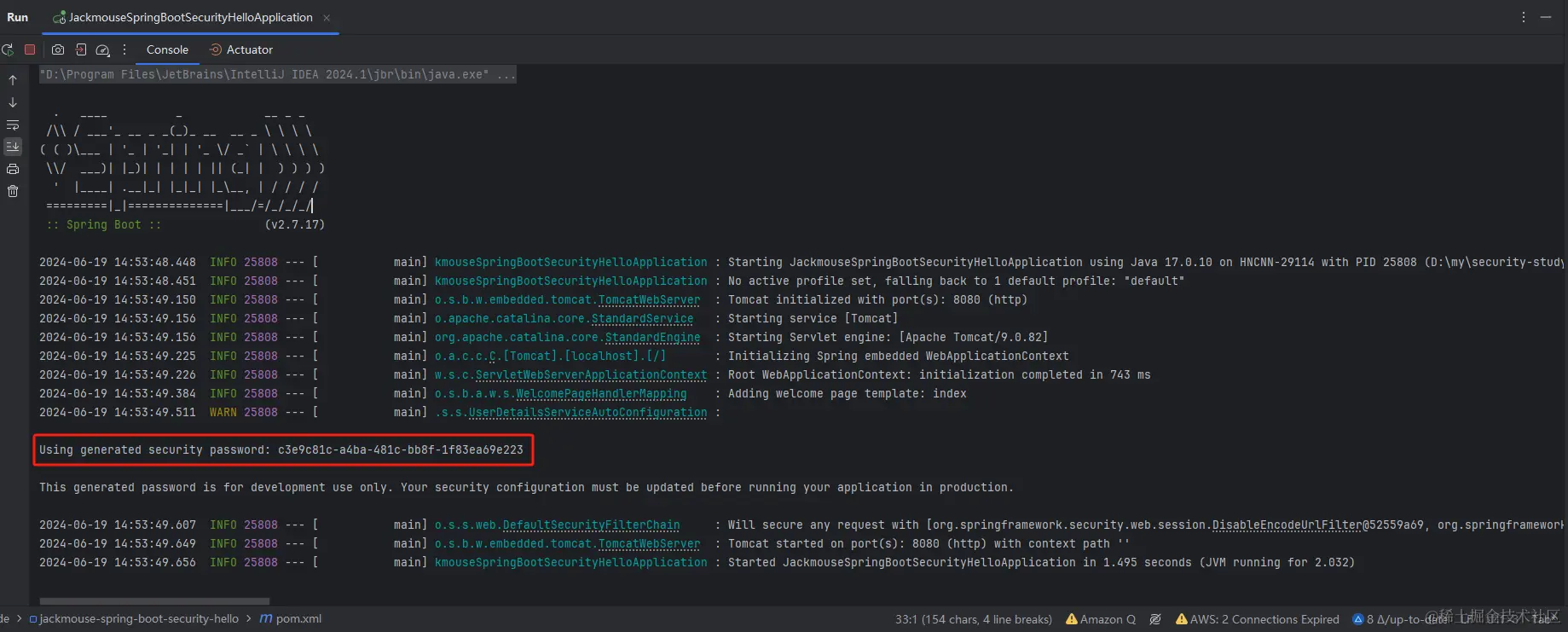The image size is (1568, 632).
Task: Click jackmouse-spring-boot-security-hello breadcrumb
Action: pyautogui.click(x=134, y=619)
